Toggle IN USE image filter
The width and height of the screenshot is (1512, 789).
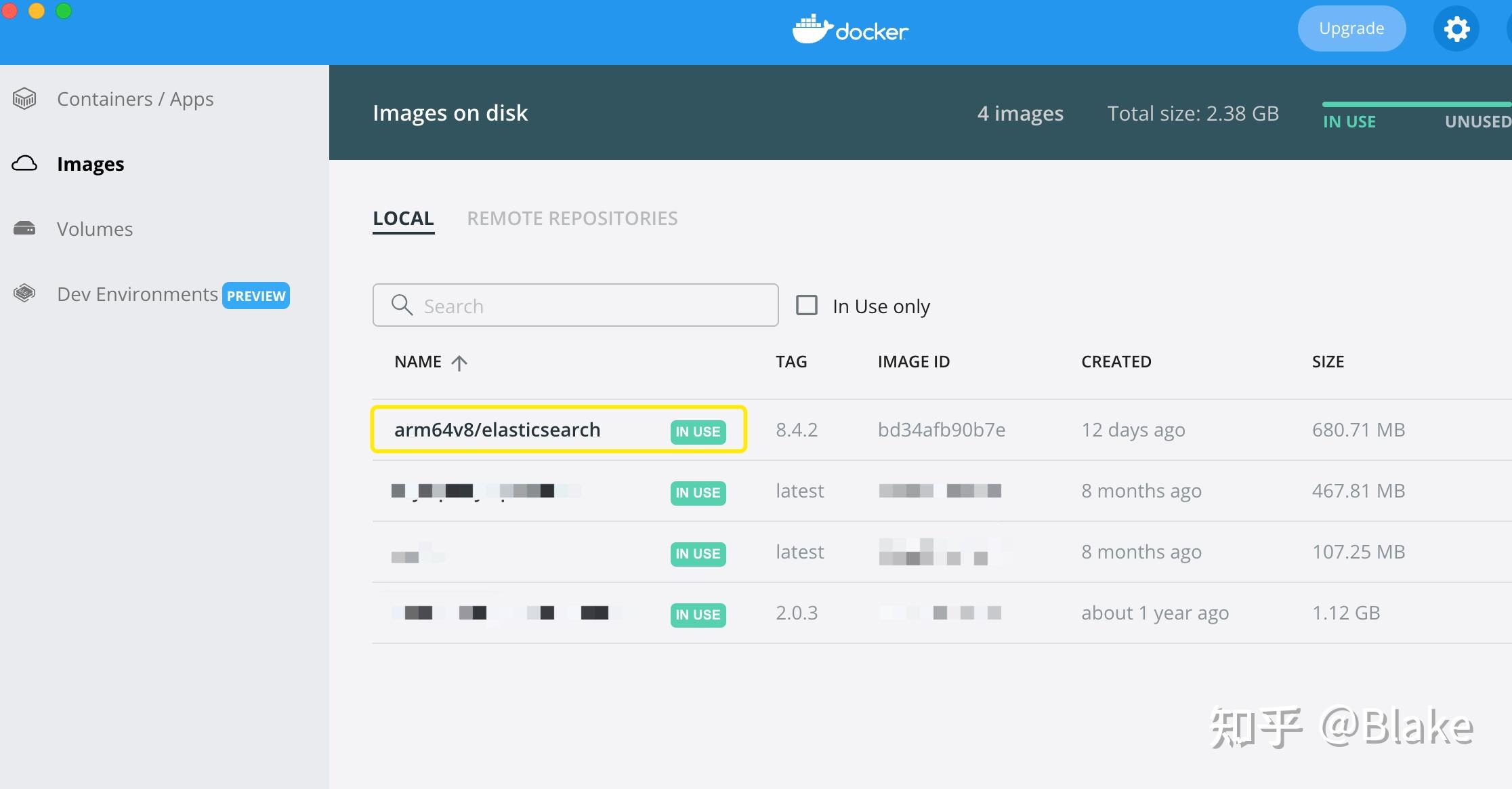click(1349, 121)
